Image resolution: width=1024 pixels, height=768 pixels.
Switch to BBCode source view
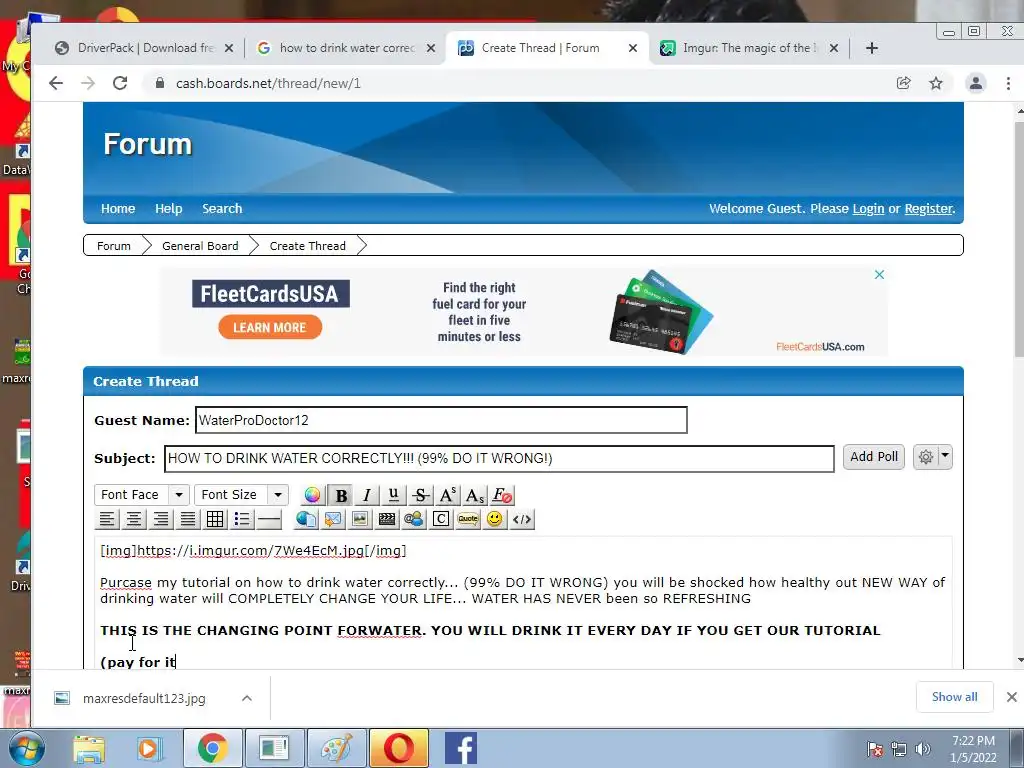(x=522, y=519)
